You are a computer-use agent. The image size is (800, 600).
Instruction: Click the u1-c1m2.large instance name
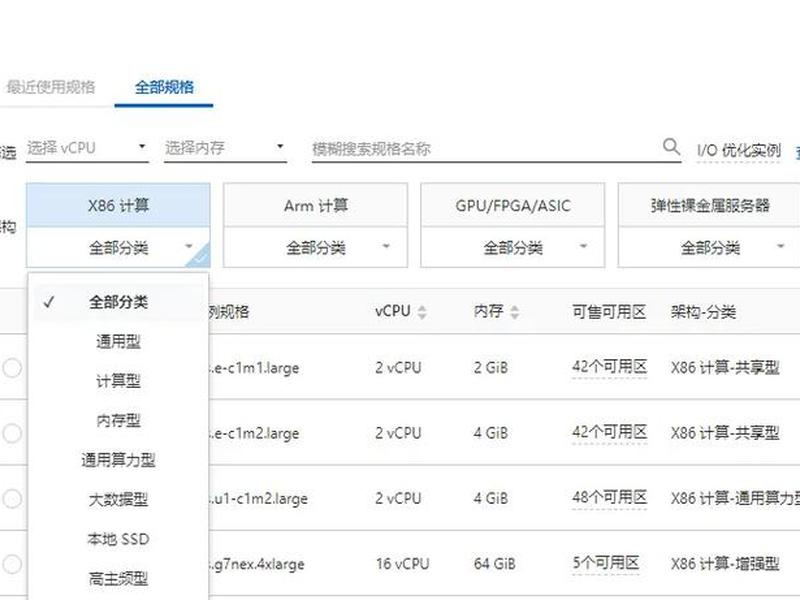(259, 498)
